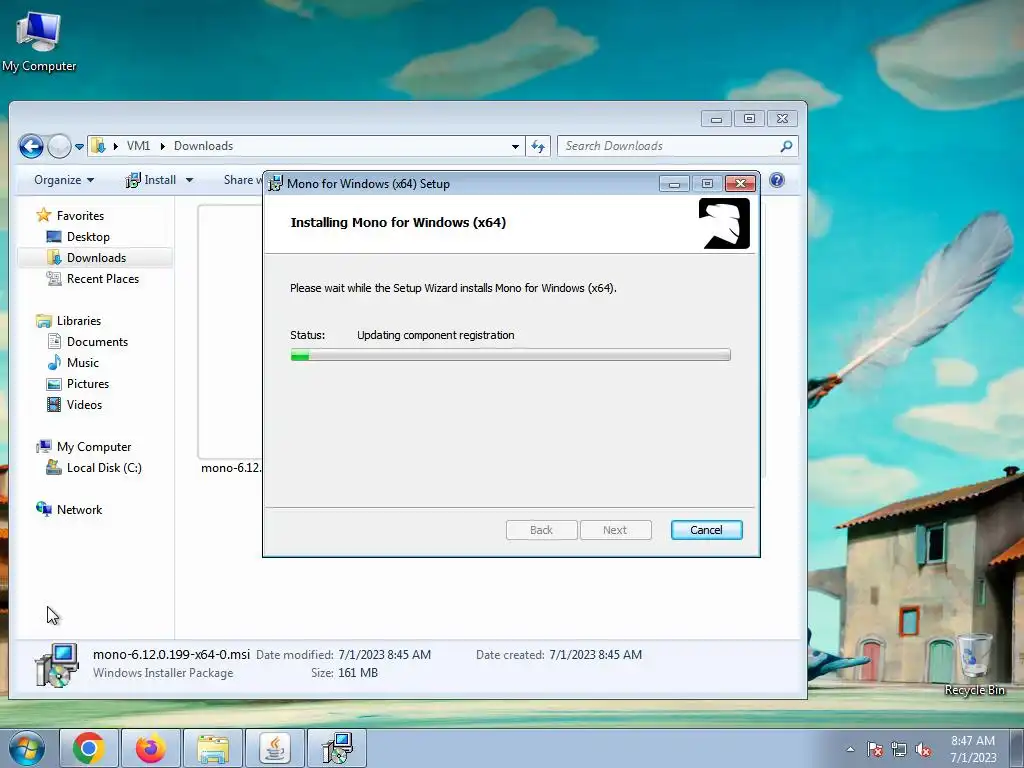The height and width of the screenshot is (768, 1024).
Task: Click the disabled Next button
Action: pyautogui.click(x=615, y=530)
